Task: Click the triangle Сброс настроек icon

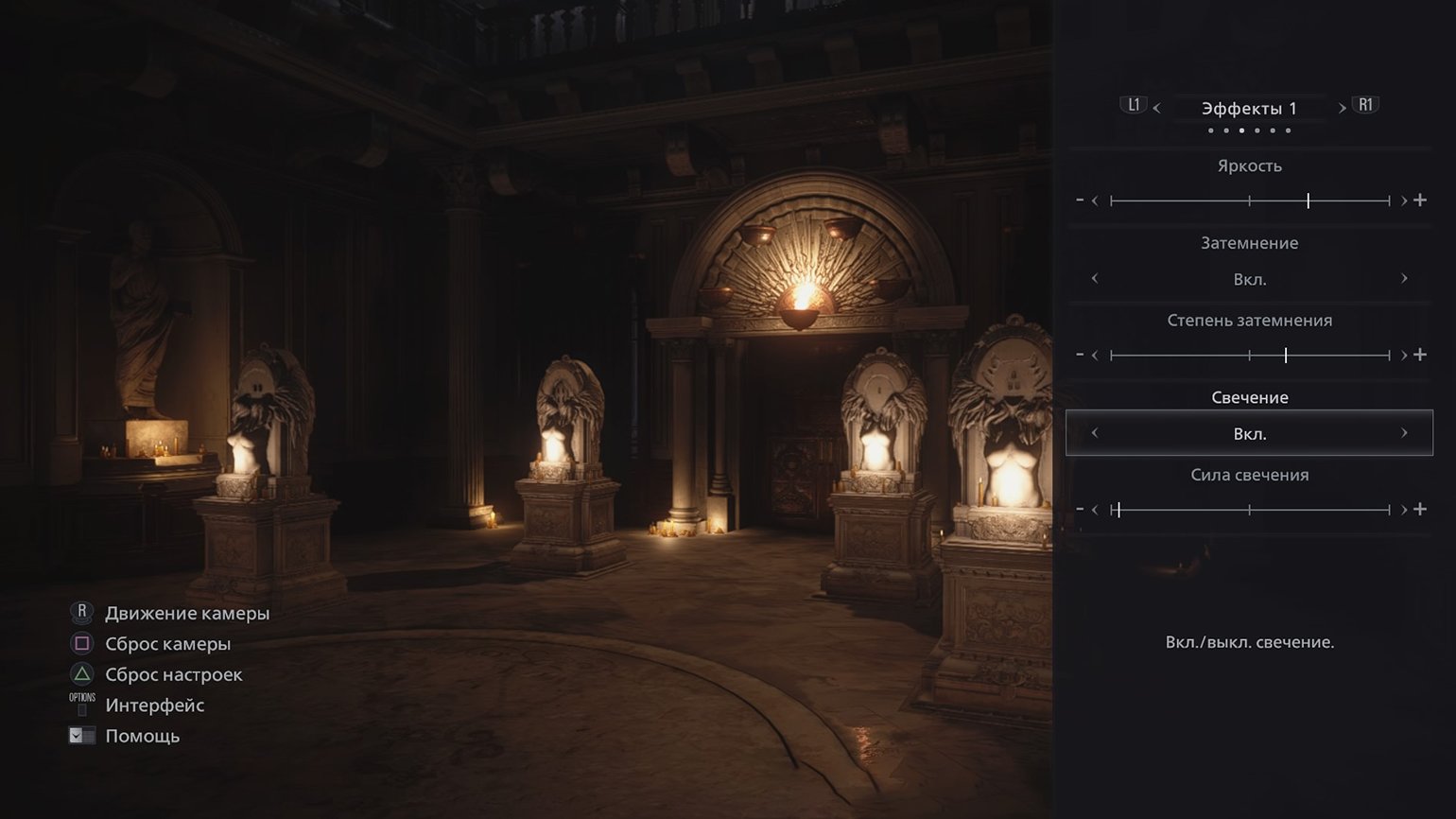Action: [x=82, y=674]
